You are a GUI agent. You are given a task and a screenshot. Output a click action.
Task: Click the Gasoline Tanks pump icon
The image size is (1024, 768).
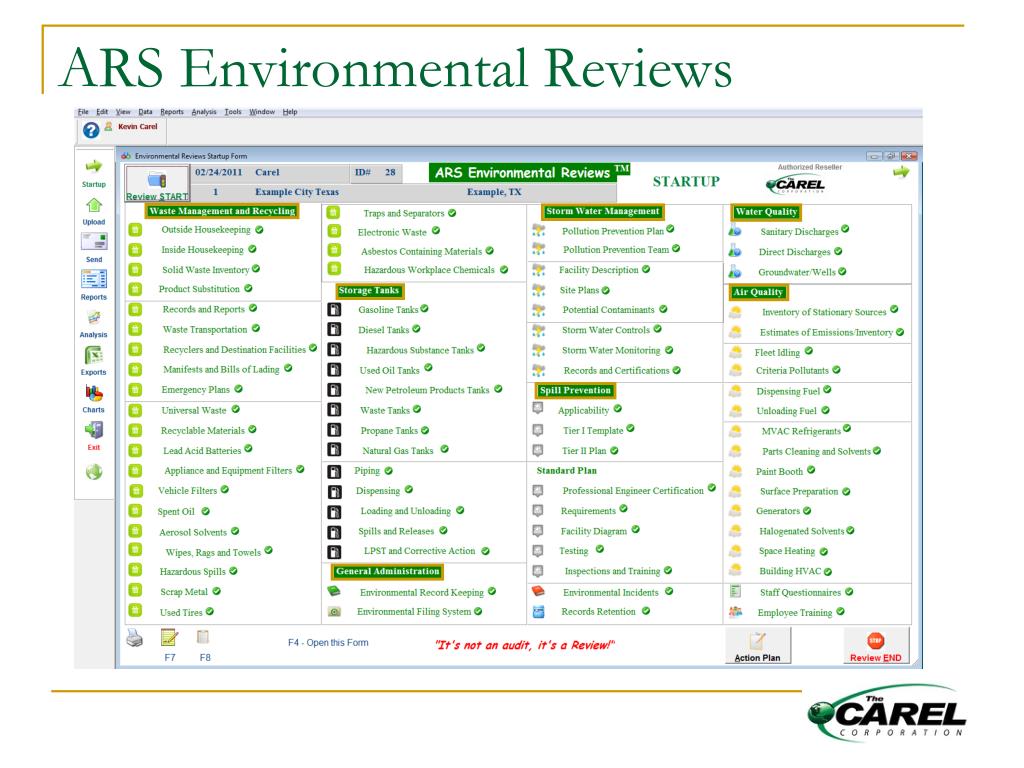click(334, 310)
